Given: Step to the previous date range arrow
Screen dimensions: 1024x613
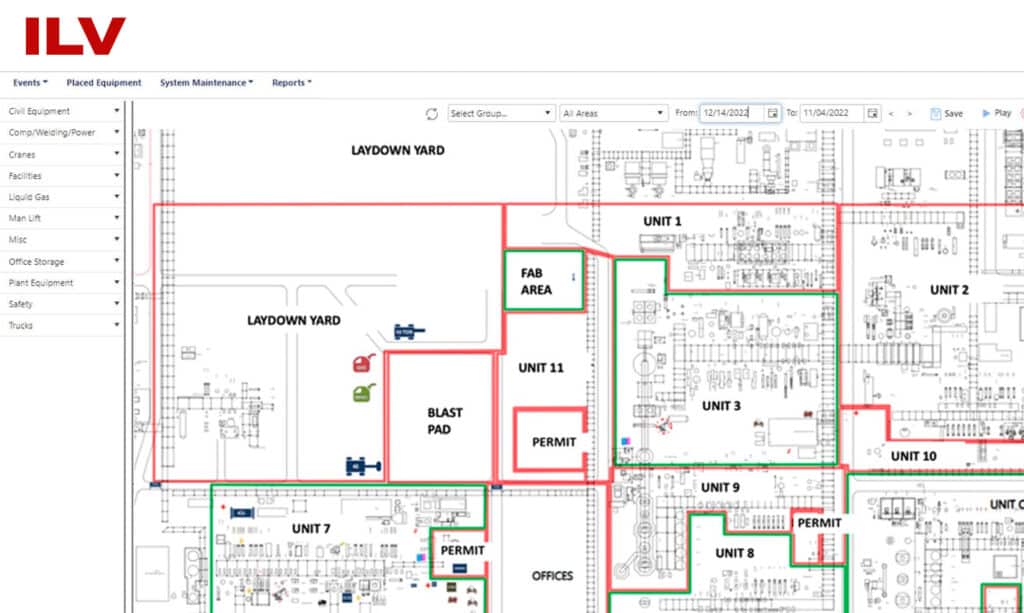Looking at the screenshot, I should [x=891, y=114].
